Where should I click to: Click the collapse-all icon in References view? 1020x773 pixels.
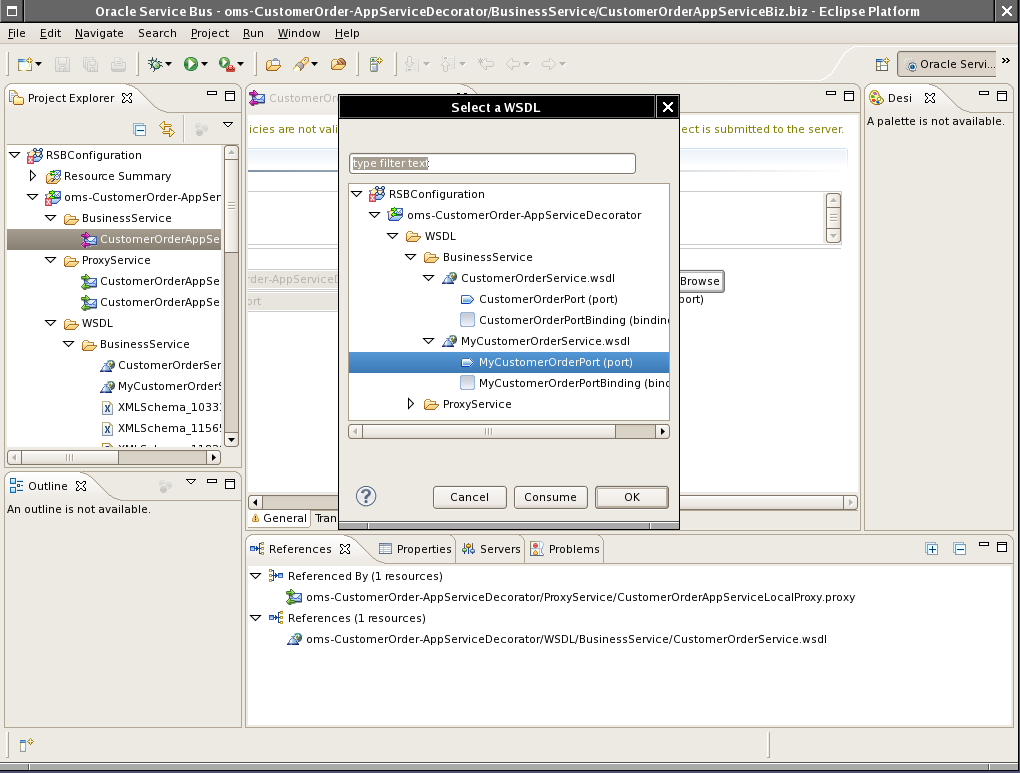[x=960, y=549]
